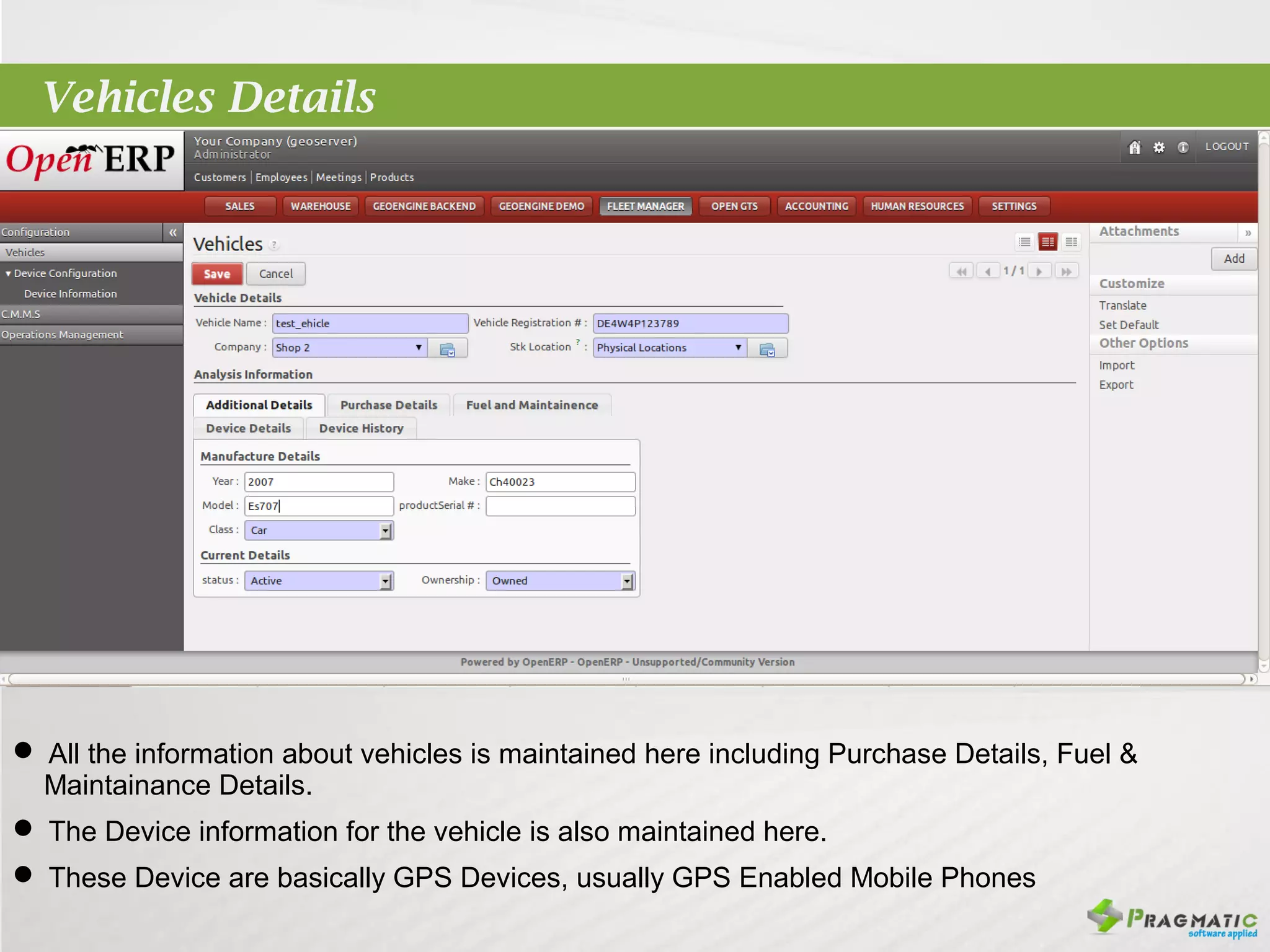The height and width of the screenshot is (952, 1270).
Task: Go to next record arrow
Action: pyautogui.click(x=1039, y=271)
